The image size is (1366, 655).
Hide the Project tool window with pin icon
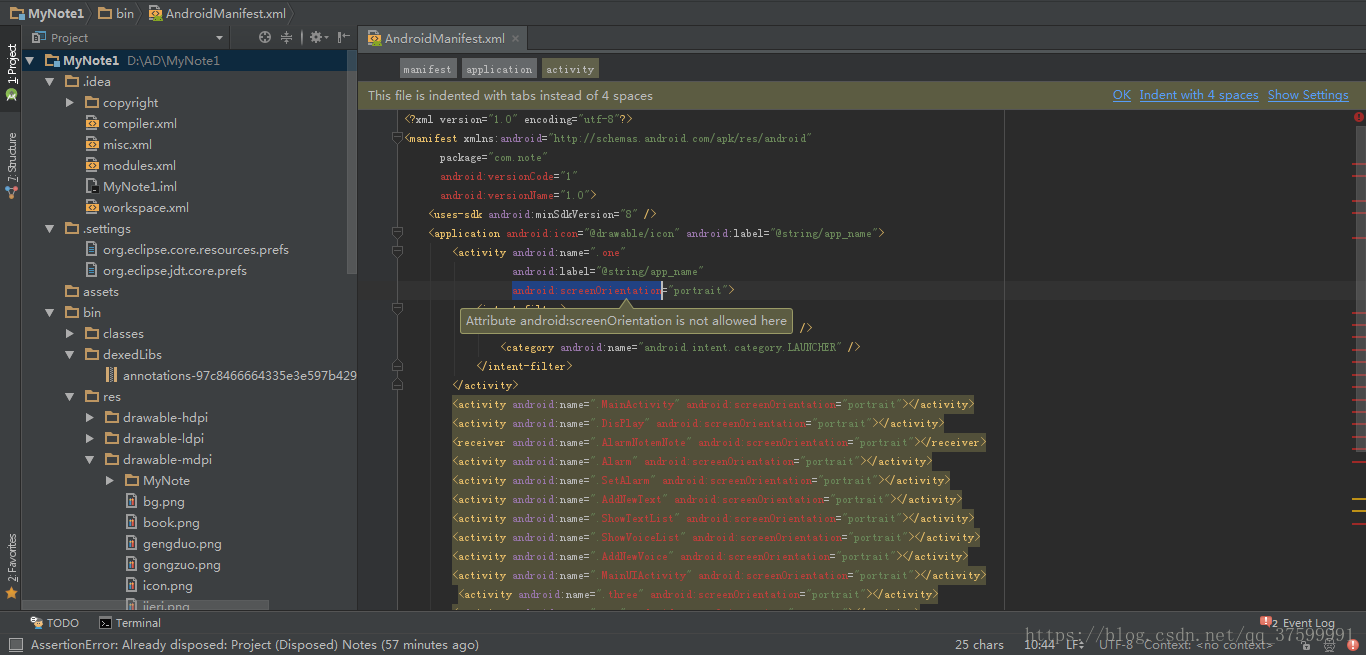coord(343,37)
